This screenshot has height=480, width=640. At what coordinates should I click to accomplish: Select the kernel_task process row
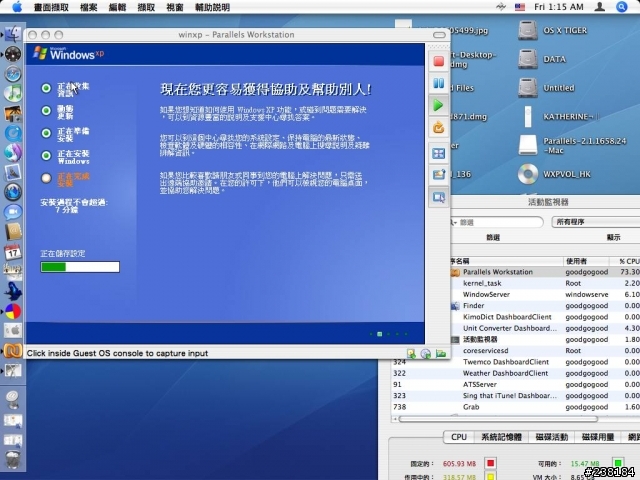click(545, 283)
